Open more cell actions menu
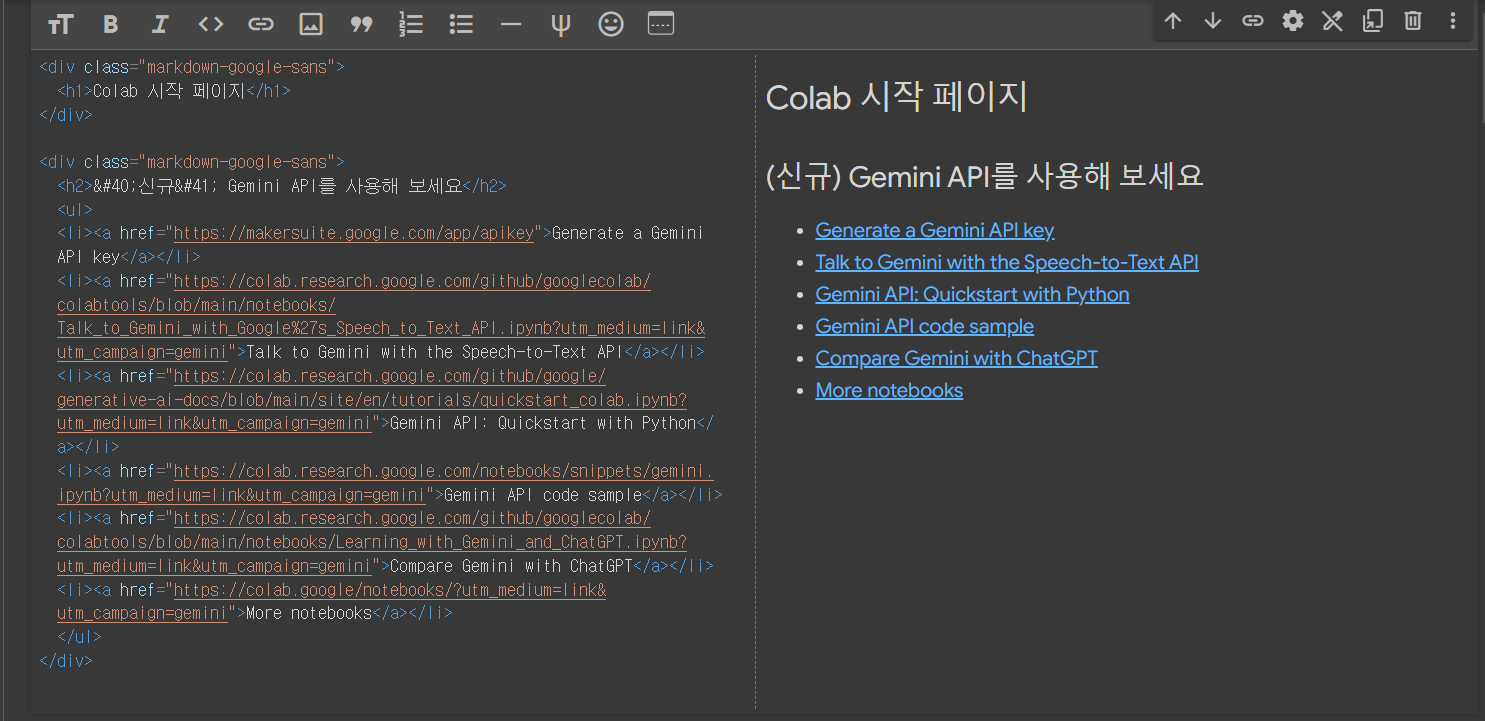 1453,21
